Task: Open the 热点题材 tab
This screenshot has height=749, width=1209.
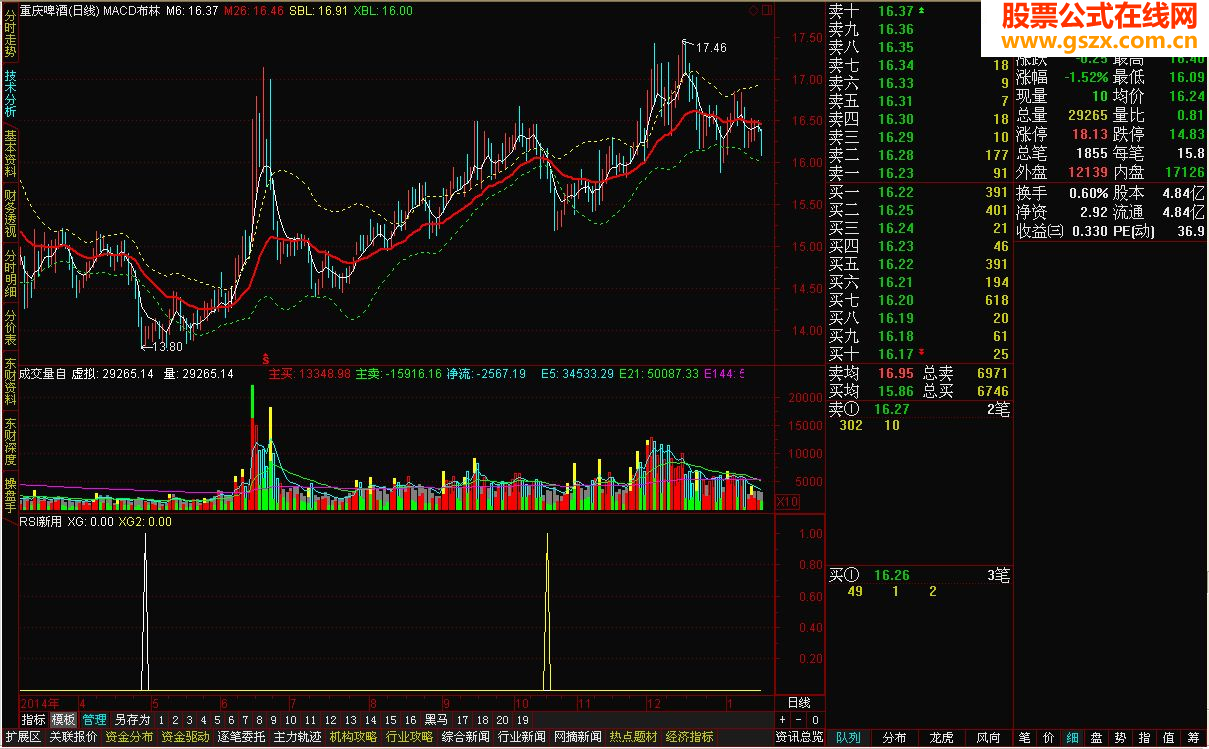Action: coord(633,737)
